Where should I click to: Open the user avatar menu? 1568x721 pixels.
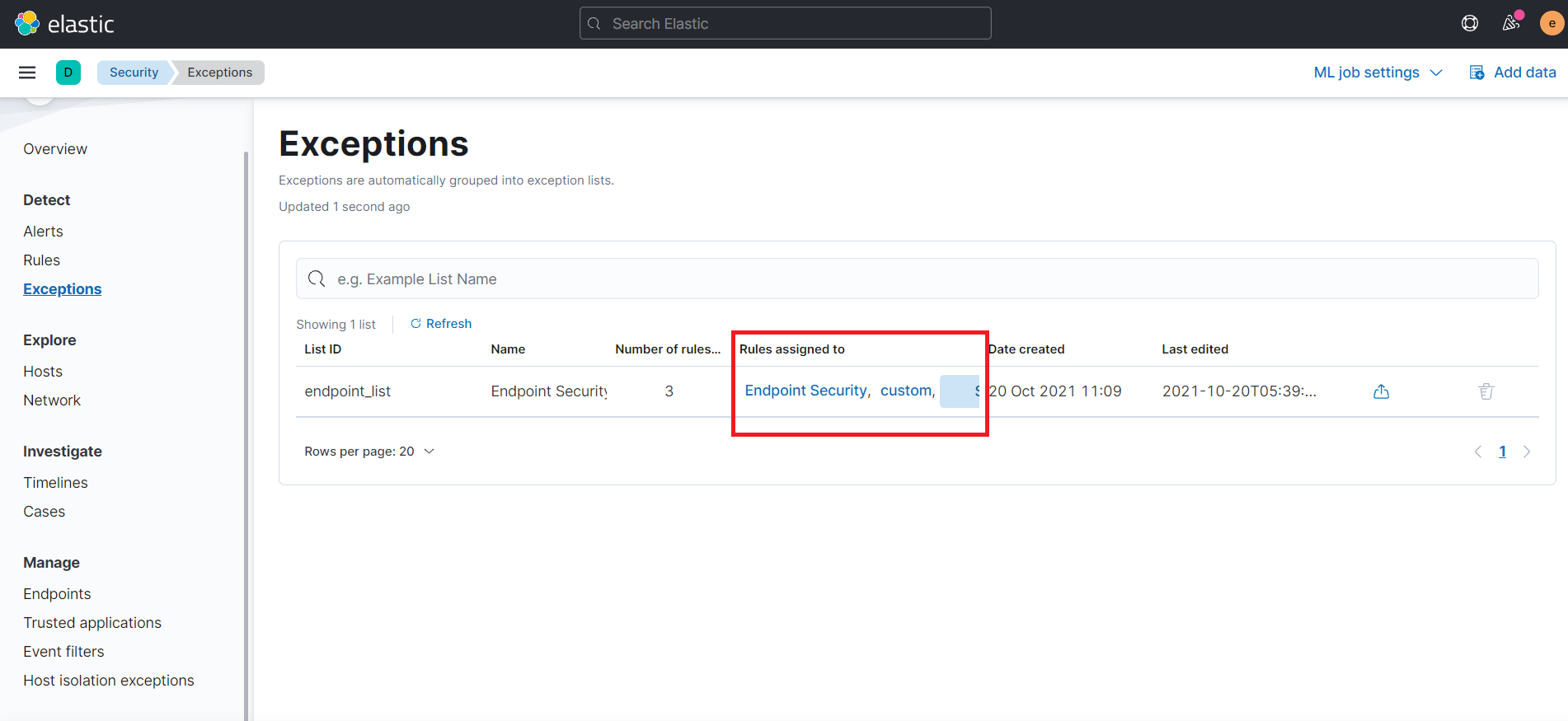1552,23
